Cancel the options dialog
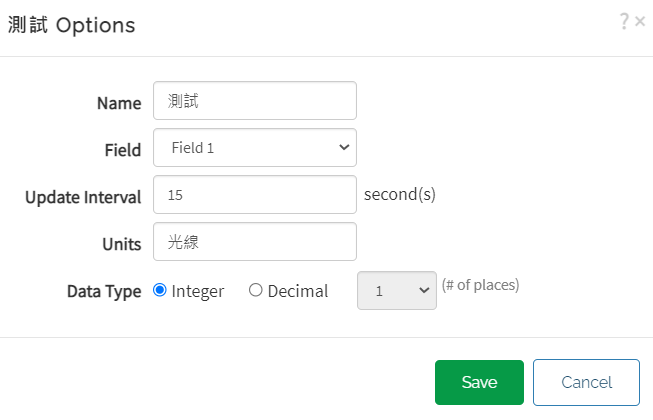Viewport: 653px width, 420px height. pyautogui.click(x=586, y=383)
